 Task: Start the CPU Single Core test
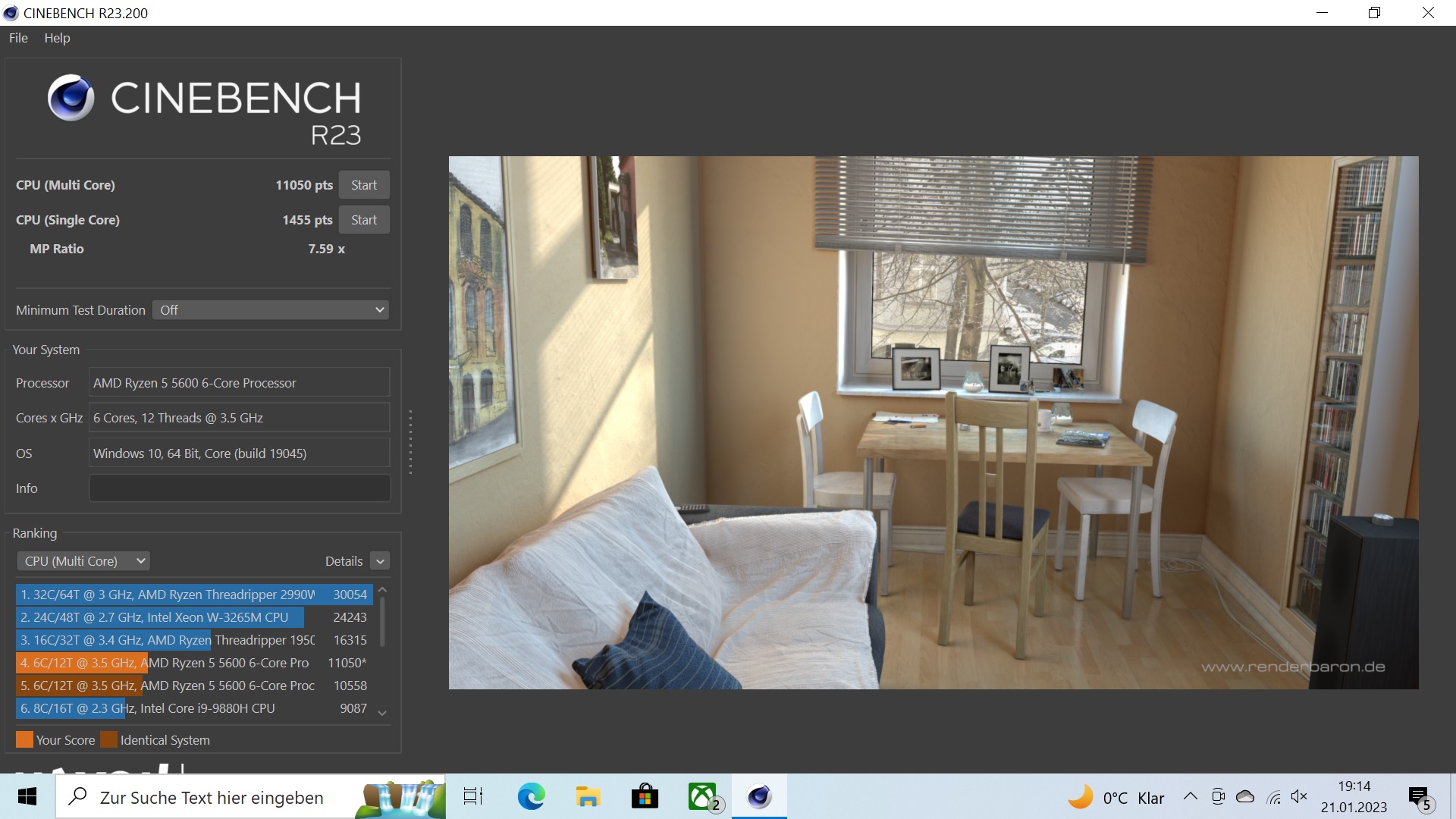tap(364, 220)
